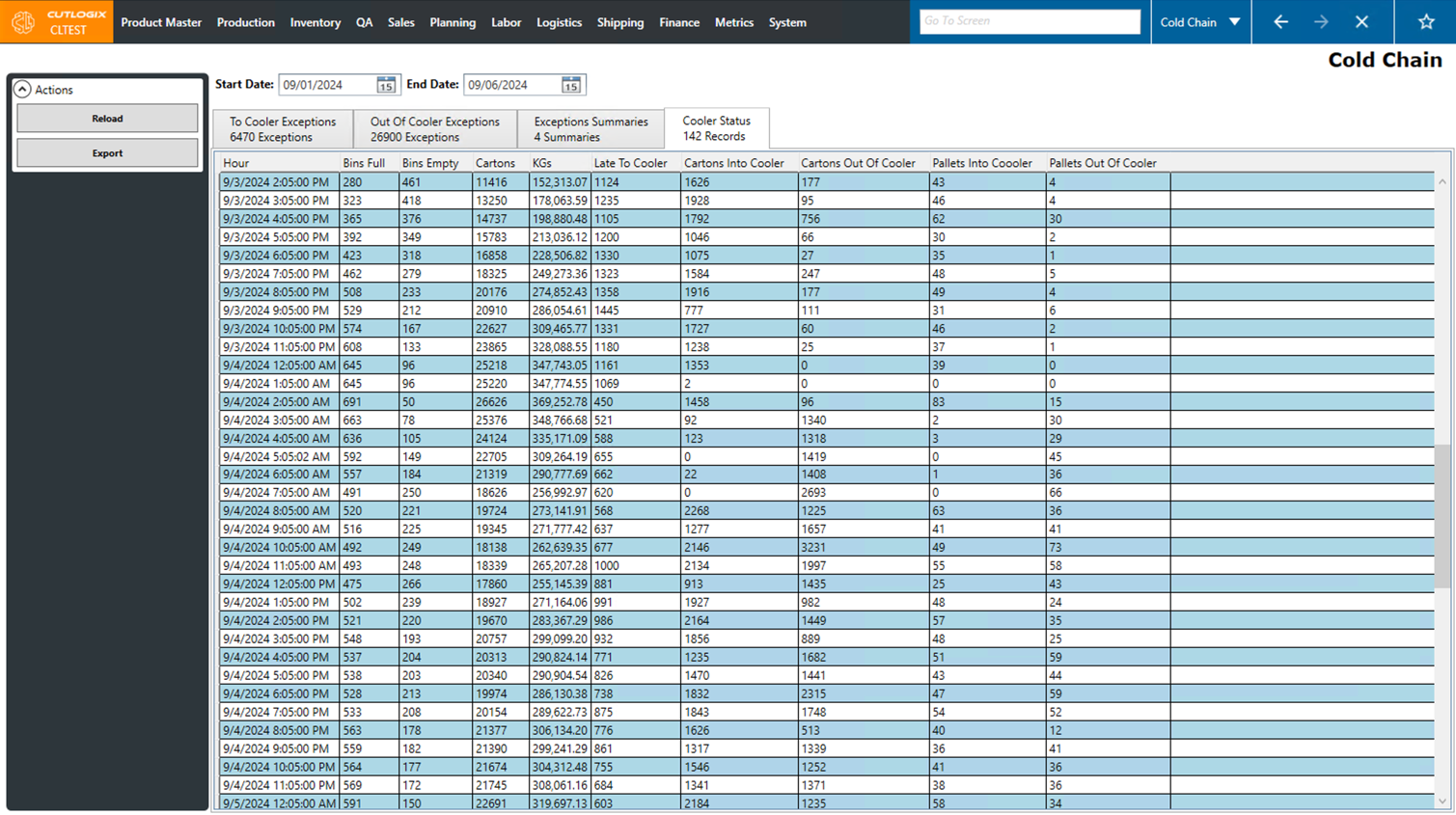Switch to Out Of Cooler Exceptions tab
This screenshot has height=815, width=1456.
[434, 129]
